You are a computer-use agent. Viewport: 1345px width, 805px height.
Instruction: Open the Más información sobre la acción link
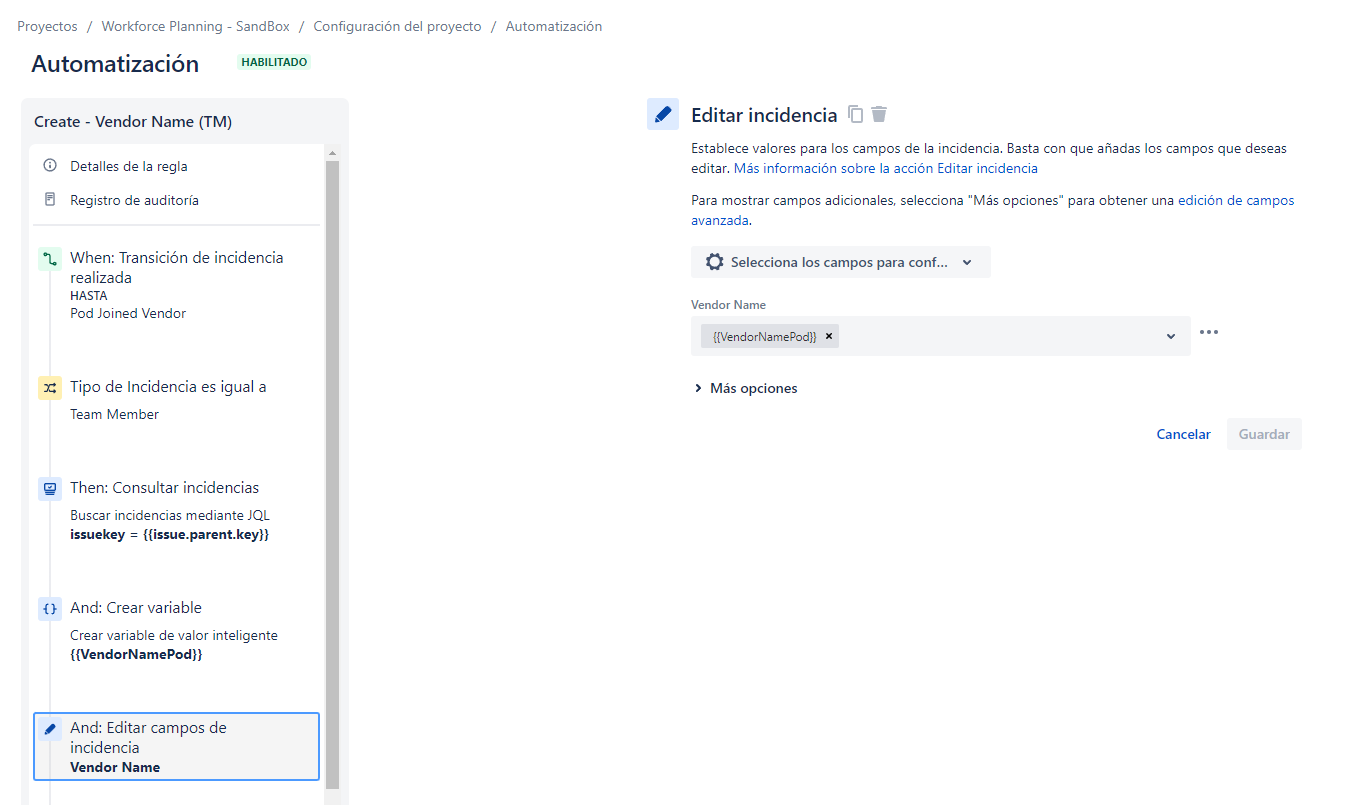(x=886, y=168)
